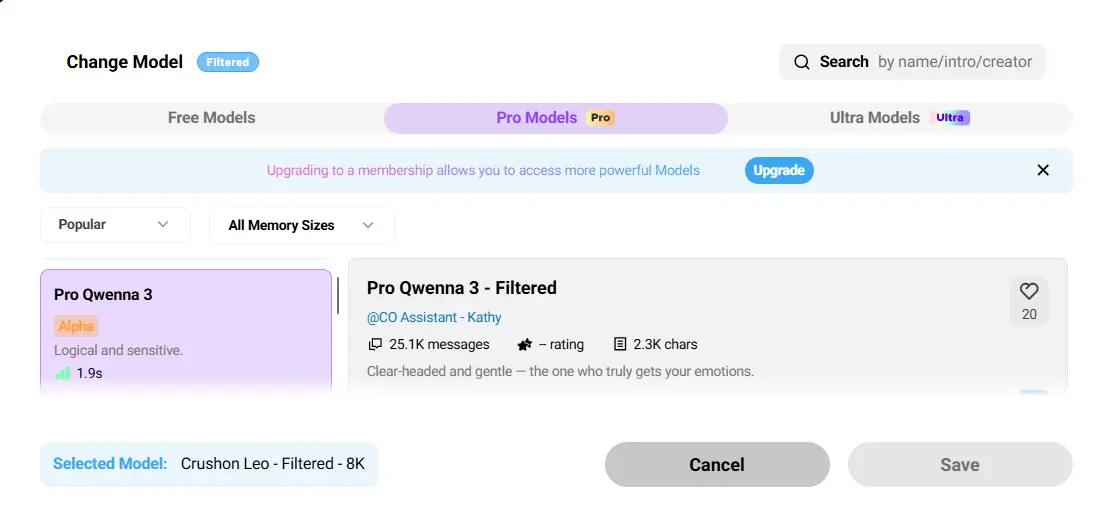Click the green latency bars icon
1106x521 pixels.
coord(63,373)
